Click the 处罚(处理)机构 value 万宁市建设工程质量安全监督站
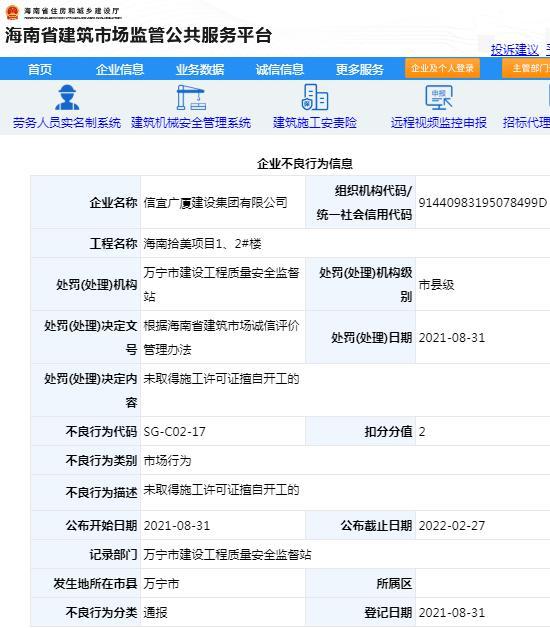 pyautogui.click(x=222, y=285)
